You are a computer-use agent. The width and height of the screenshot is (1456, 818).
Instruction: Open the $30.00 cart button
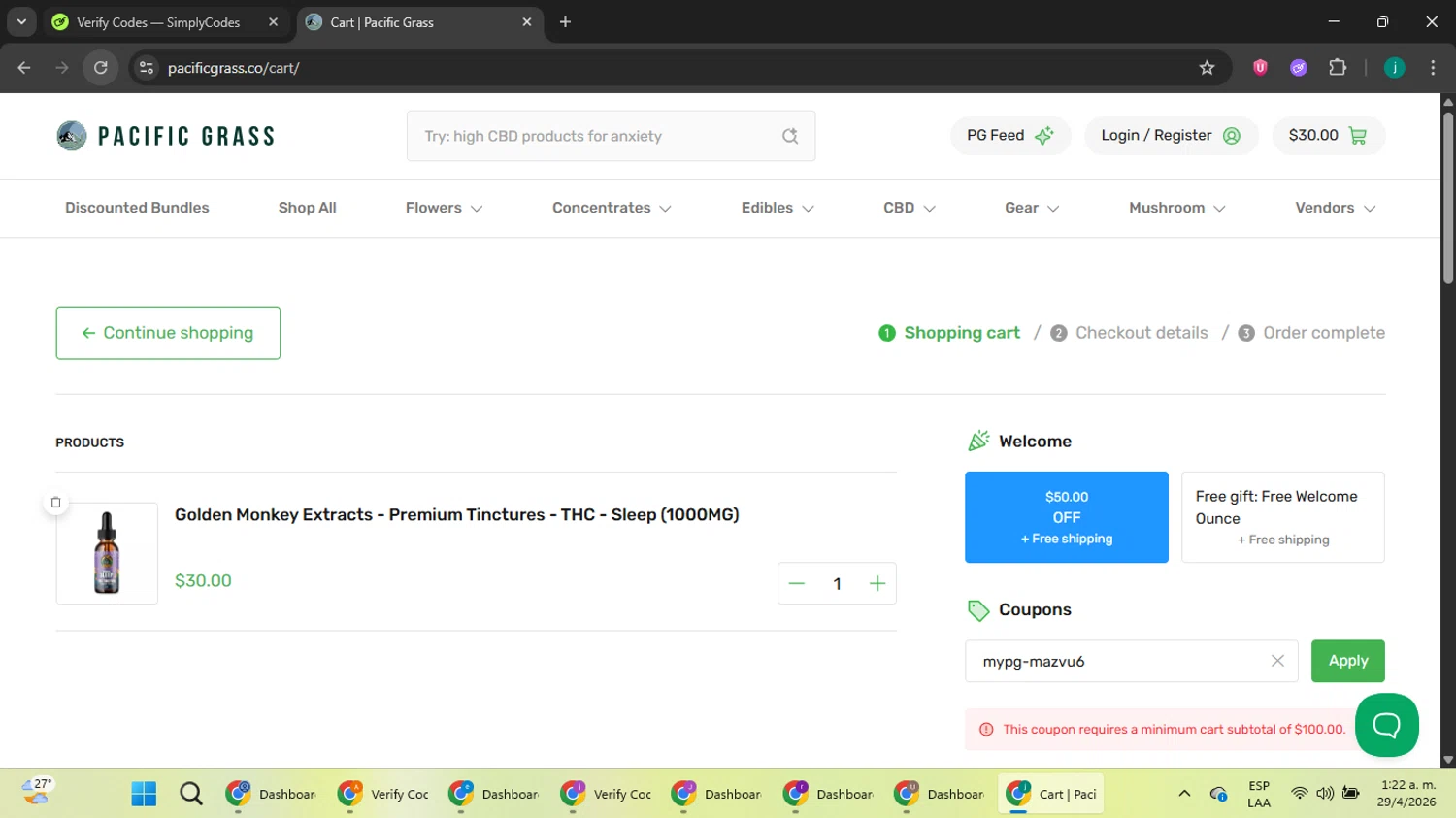pyautogui.click(x=1328, y=136)
